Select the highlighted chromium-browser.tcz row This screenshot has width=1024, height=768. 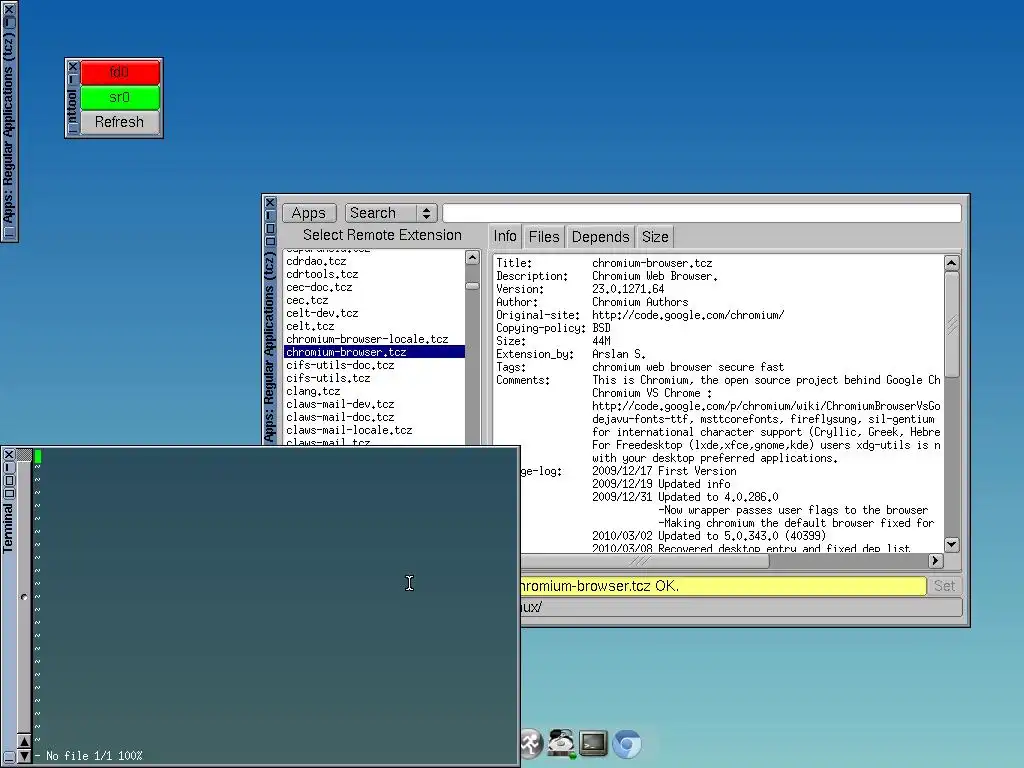coord(374,352)
